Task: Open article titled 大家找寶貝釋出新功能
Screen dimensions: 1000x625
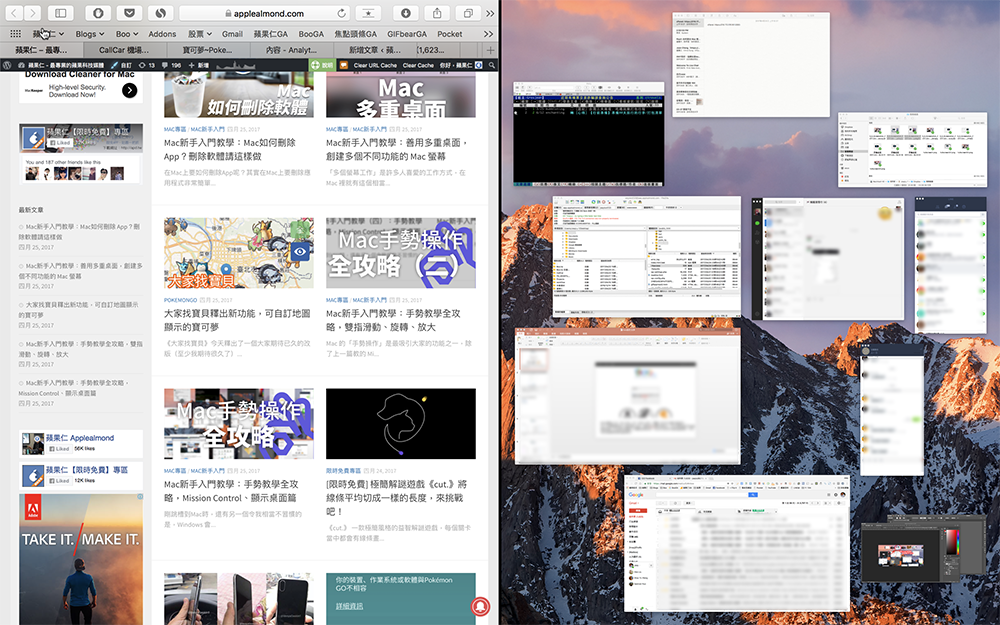Action: click(237, 320)
